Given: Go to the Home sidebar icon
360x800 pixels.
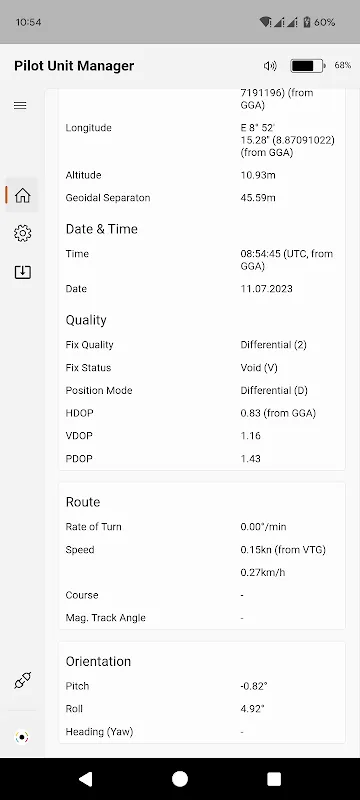Looking at the screenshot, I should 22,195.
